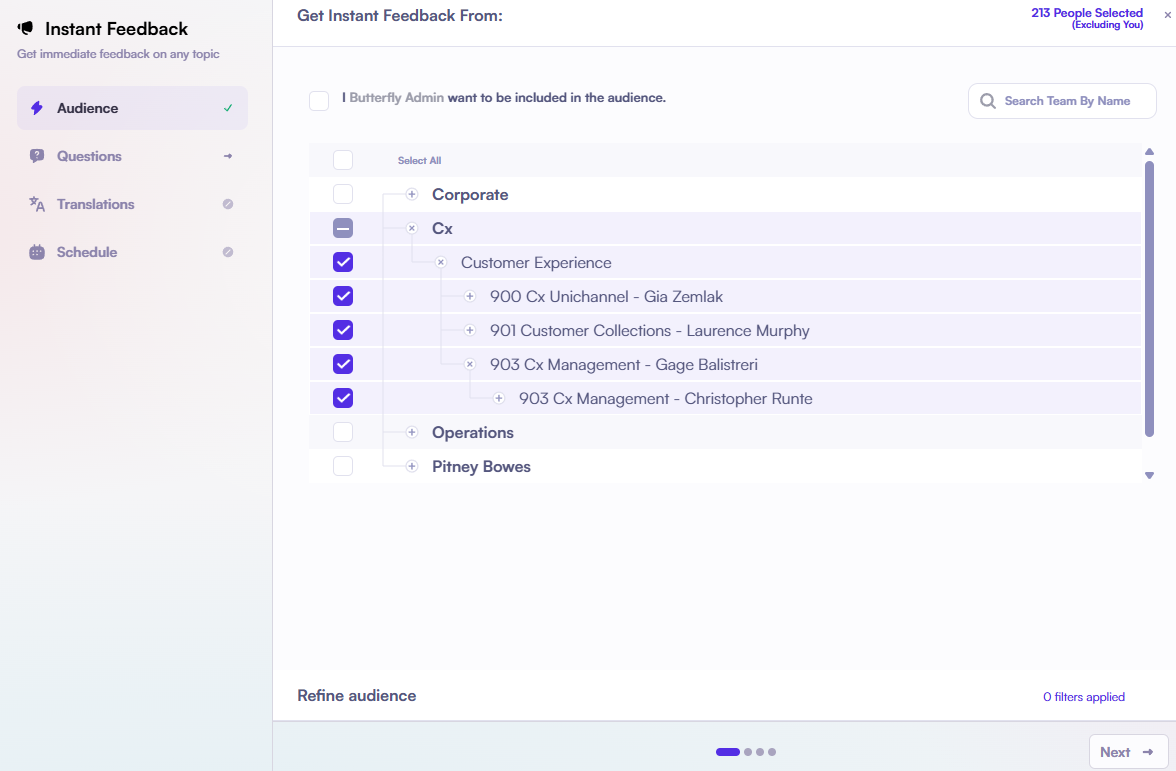Open the Questions step in sidebar
The height and width of the screenshot is (771, 1176).
89,156
